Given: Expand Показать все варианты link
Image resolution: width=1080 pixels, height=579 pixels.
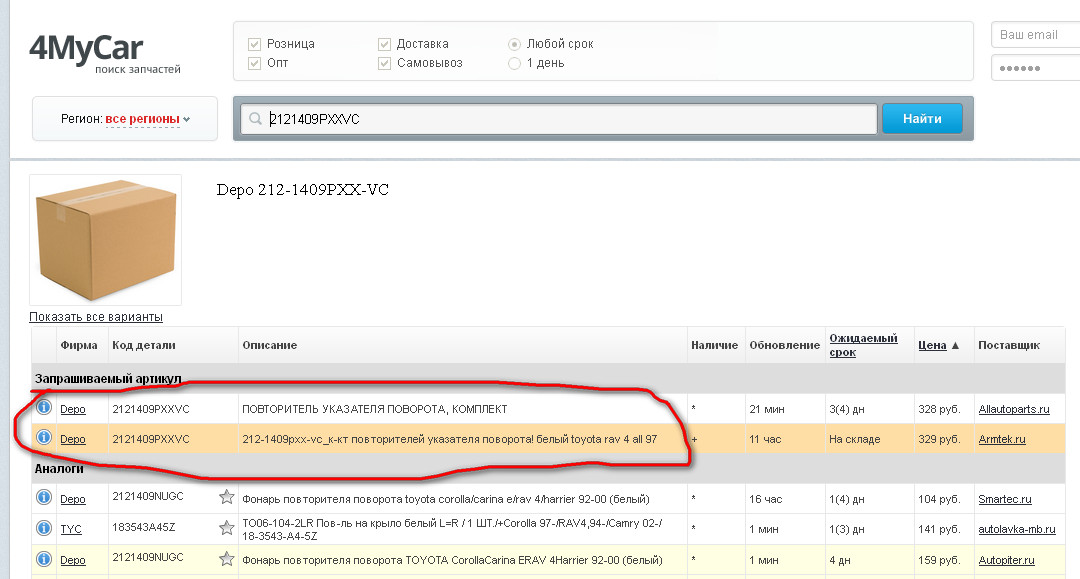Looking at the screenshot, I should point(96,317).
